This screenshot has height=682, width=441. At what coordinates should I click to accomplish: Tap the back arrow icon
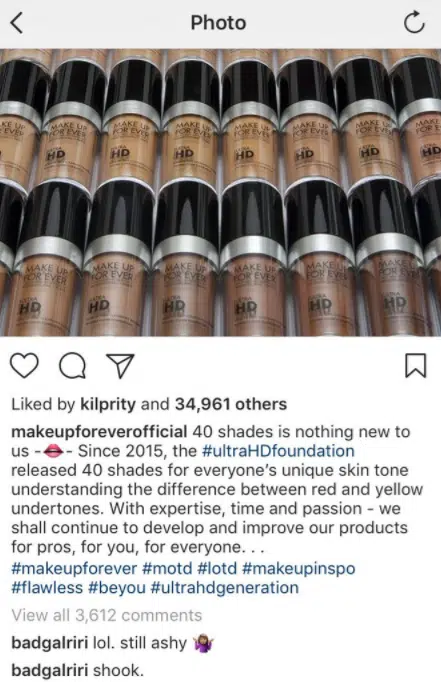pyautogui.click(x=17, y=23)
